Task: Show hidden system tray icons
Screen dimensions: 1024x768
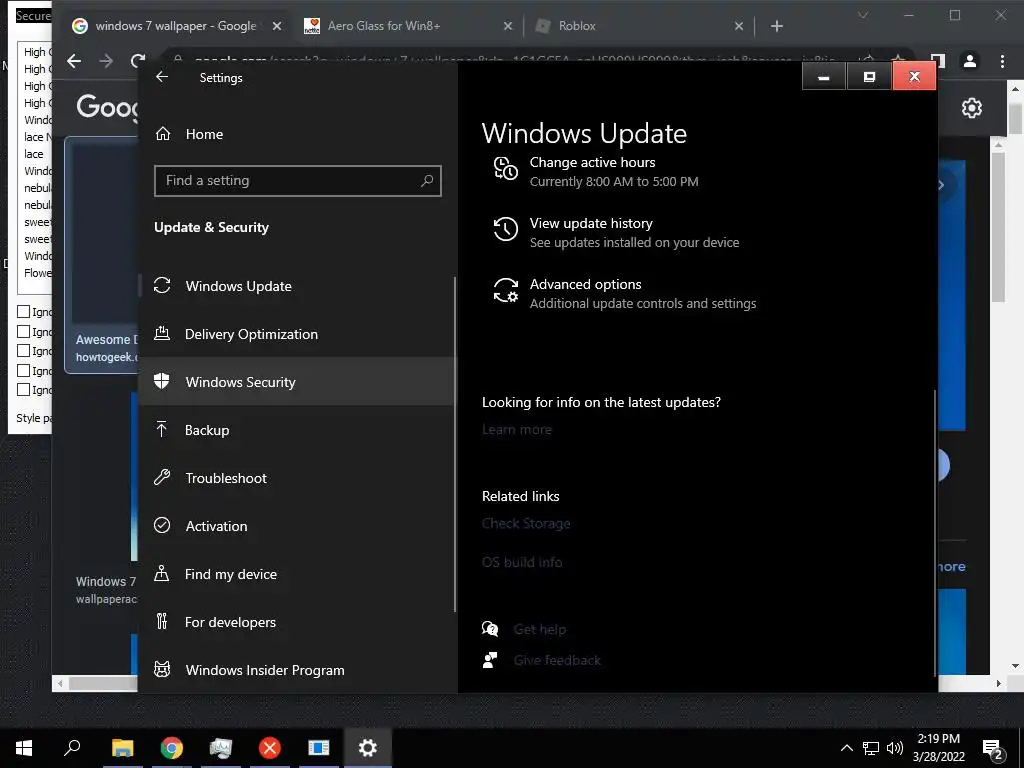Action: click(846, 748)
